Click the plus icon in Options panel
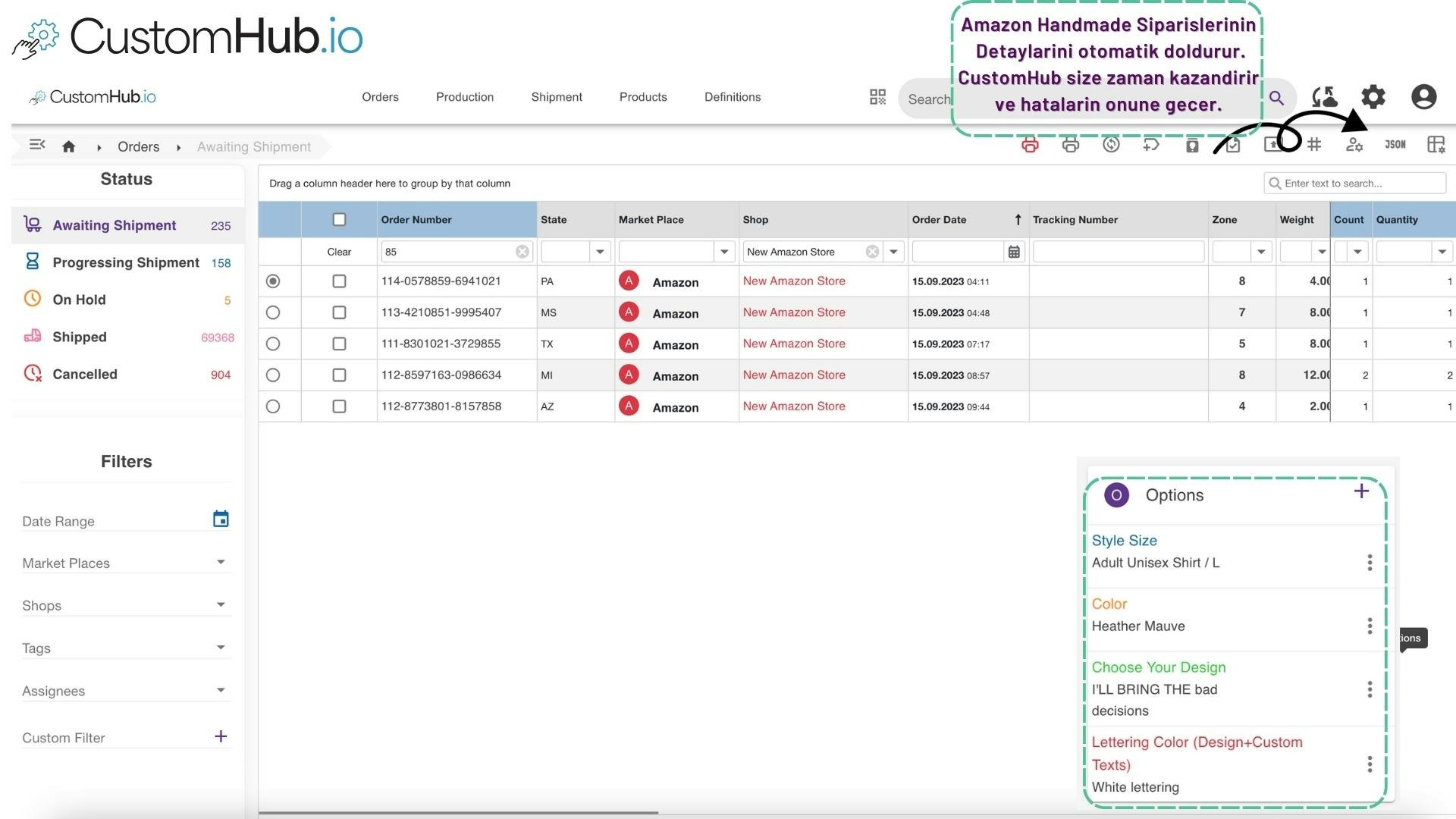Image resolution: width=1456 pixels, height=819 pixels. (x=1361, y=491)
